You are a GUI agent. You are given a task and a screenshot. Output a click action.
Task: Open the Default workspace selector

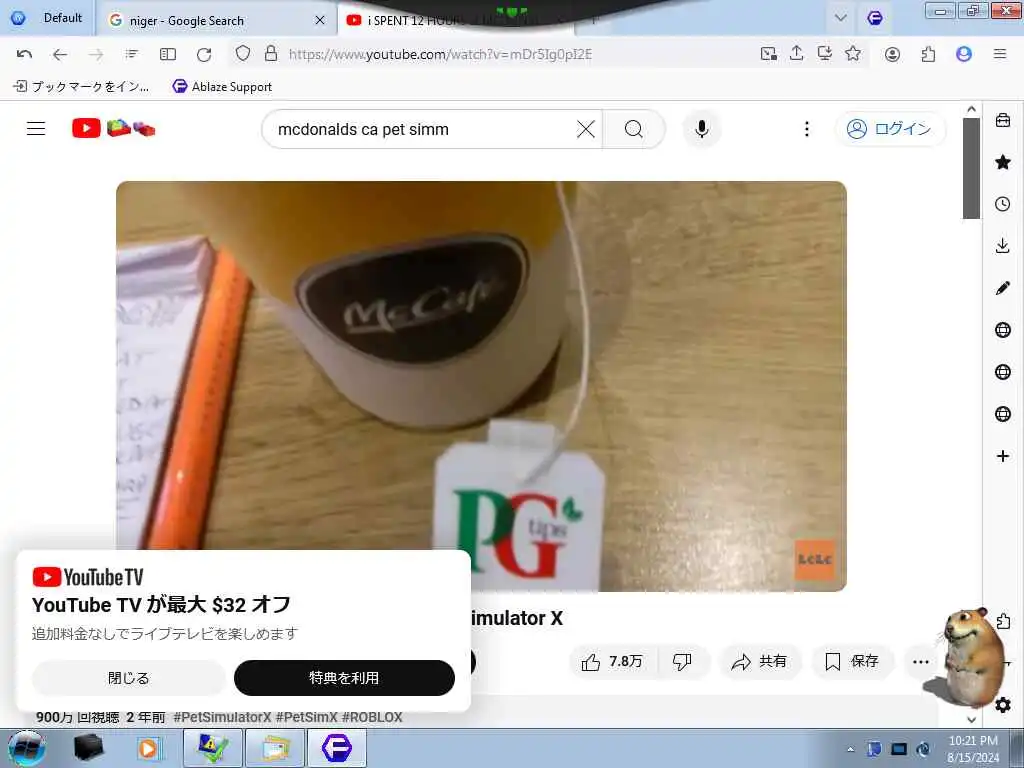47,18
